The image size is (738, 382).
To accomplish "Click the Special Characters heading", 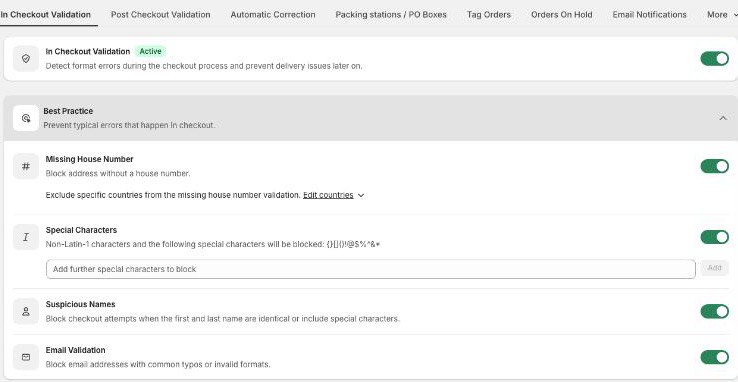I will (x=81, y=230).
